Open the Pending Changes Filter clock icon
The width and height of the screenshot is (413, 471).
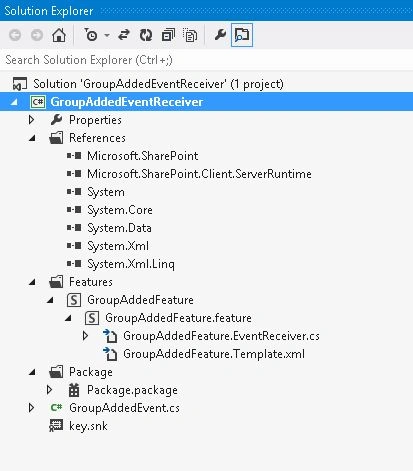coord(90,35)
